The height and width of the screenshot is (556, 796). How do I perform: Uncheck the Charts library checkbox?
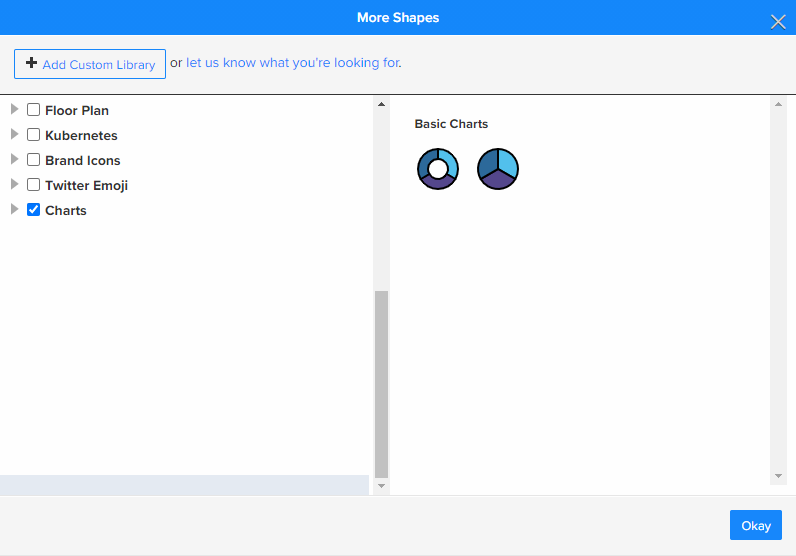coord(33,210)
